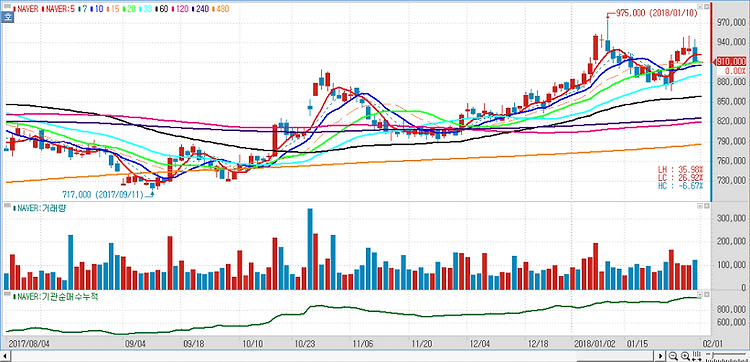
Task: Click the 11/06 date axis label
Action: pos(364,344)
